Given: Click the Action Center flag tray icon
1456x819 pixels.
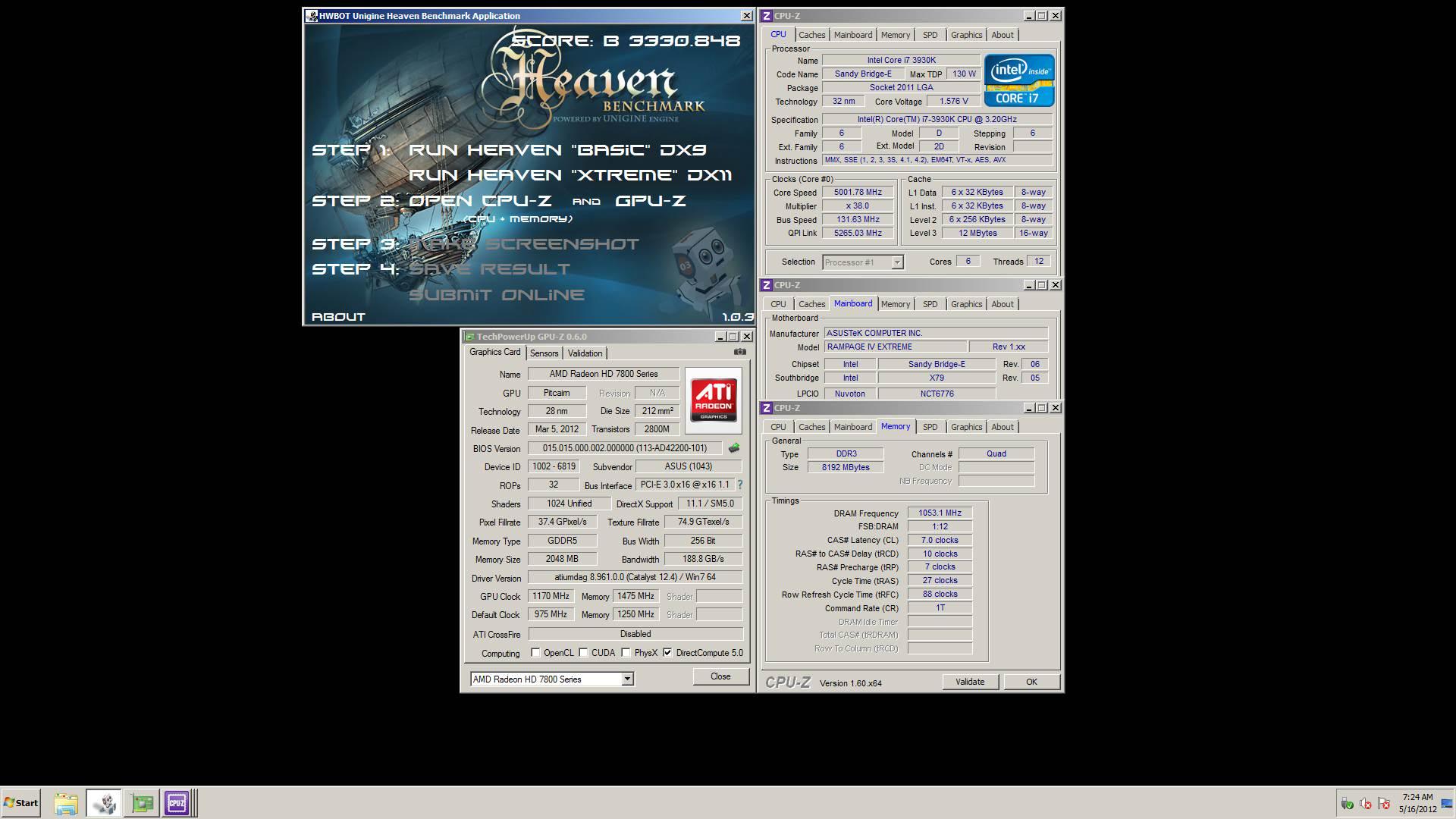Looking at the screenshot, I should (1384, 804).
